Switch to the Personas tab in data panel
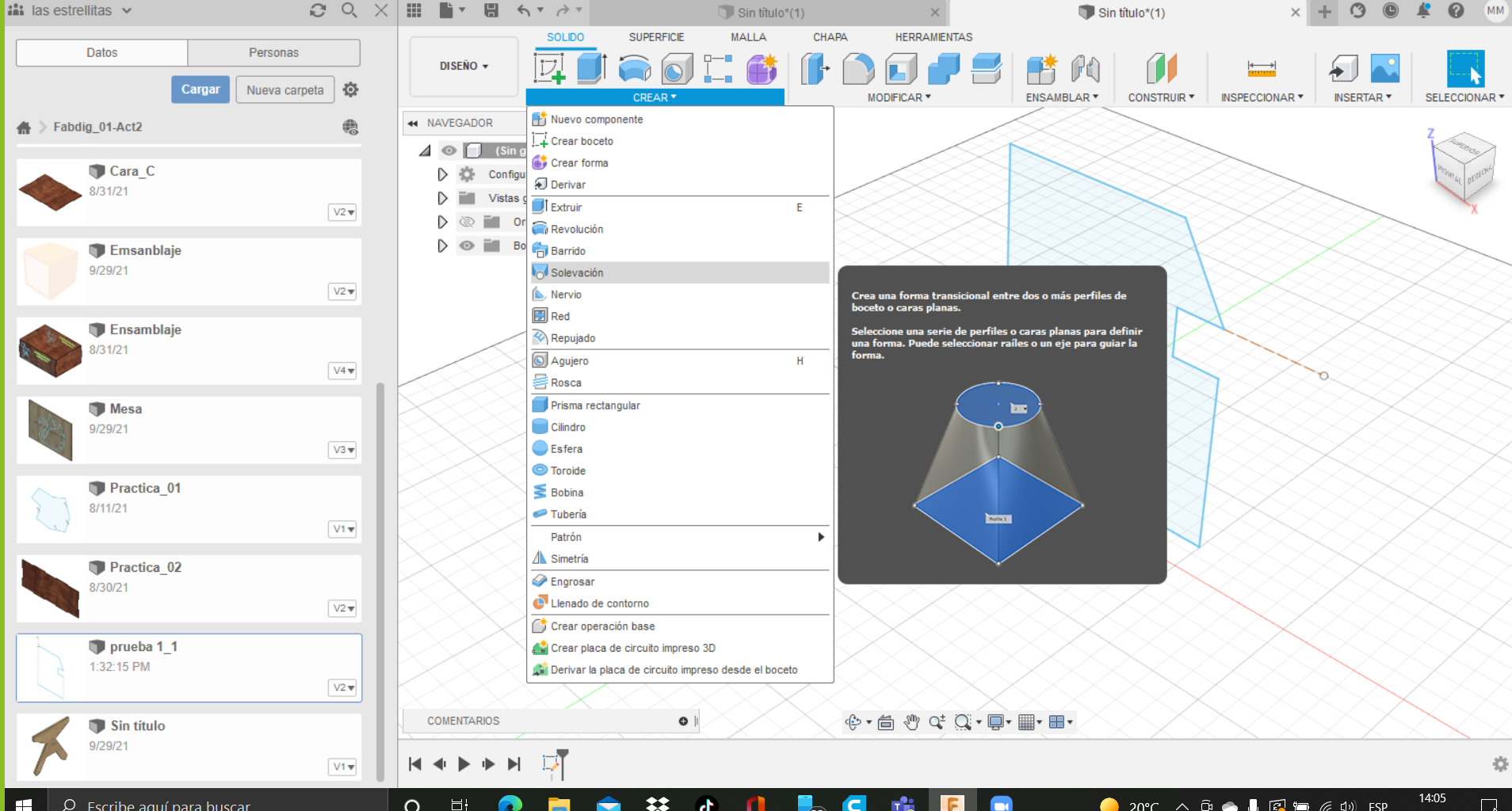Screen dimensions: 1512x811 tap(273, 52)
